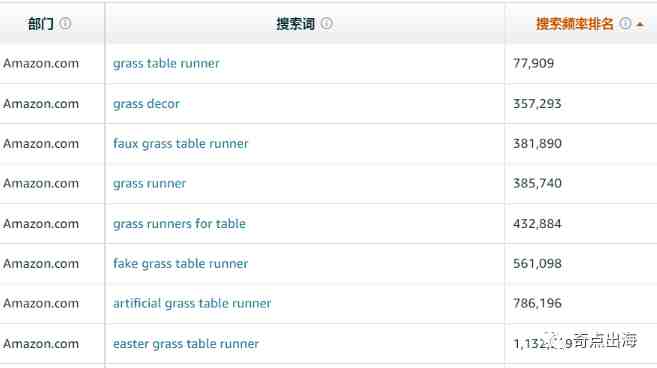Viewport: 657px width, 368px height.
Task: Open the 'artificial grass table runner' link
Action: point(192,303)
